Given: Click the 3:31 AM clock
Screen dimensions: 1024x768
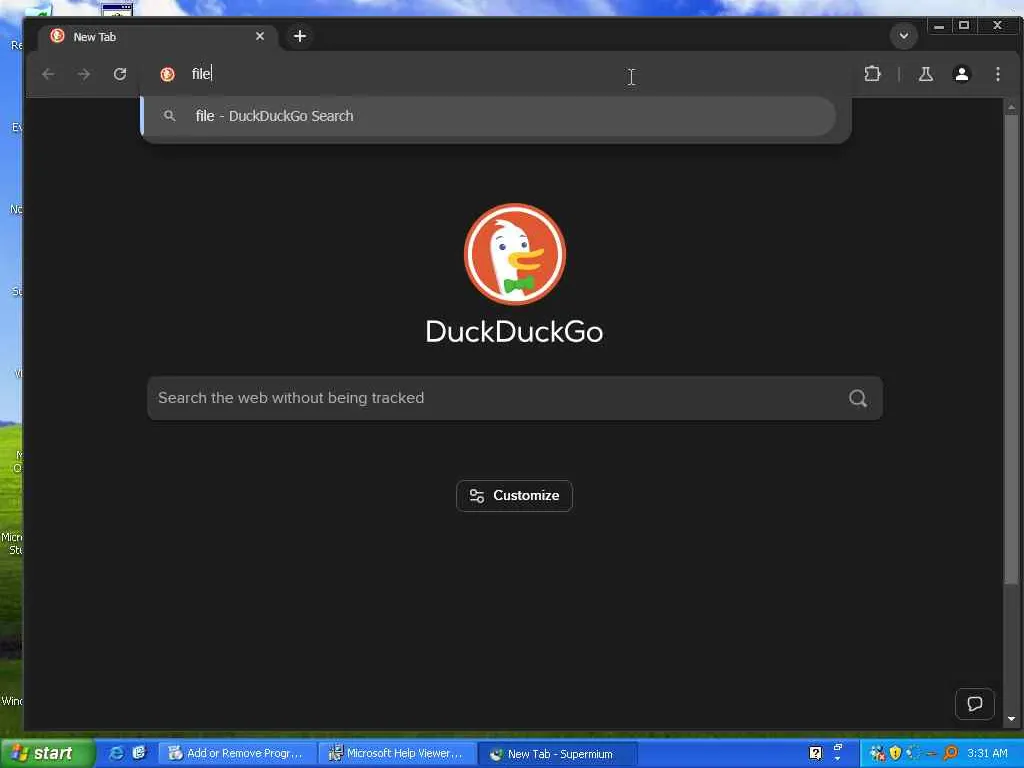Looking at the screenshot, I should pos(987,753).
